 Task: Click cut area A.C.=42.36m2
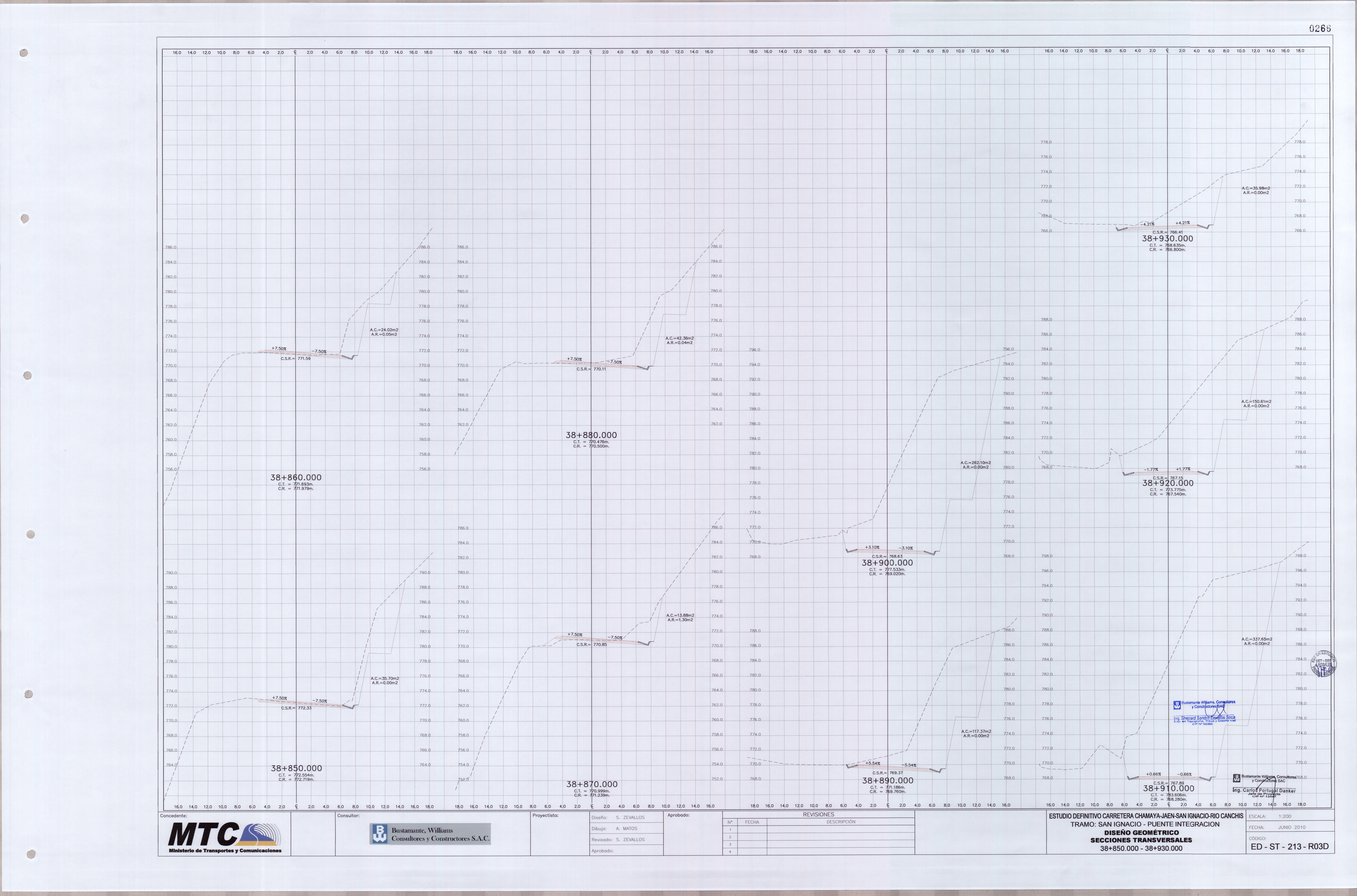[x=680, y=338]
